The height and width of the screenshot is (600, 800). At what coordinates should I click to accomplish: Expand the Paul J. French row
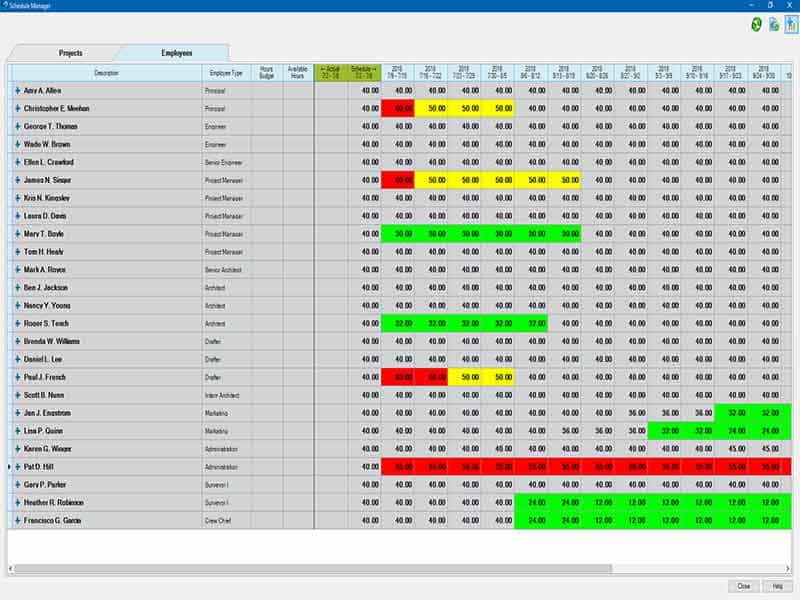coord(17,378)
